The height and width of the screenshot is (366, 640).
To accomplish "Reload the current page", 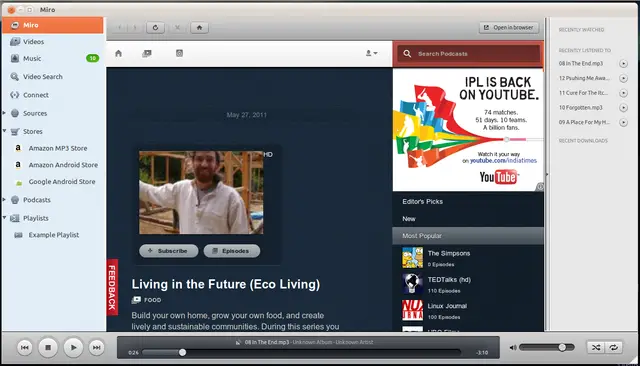I will click(x=156, y=27).
